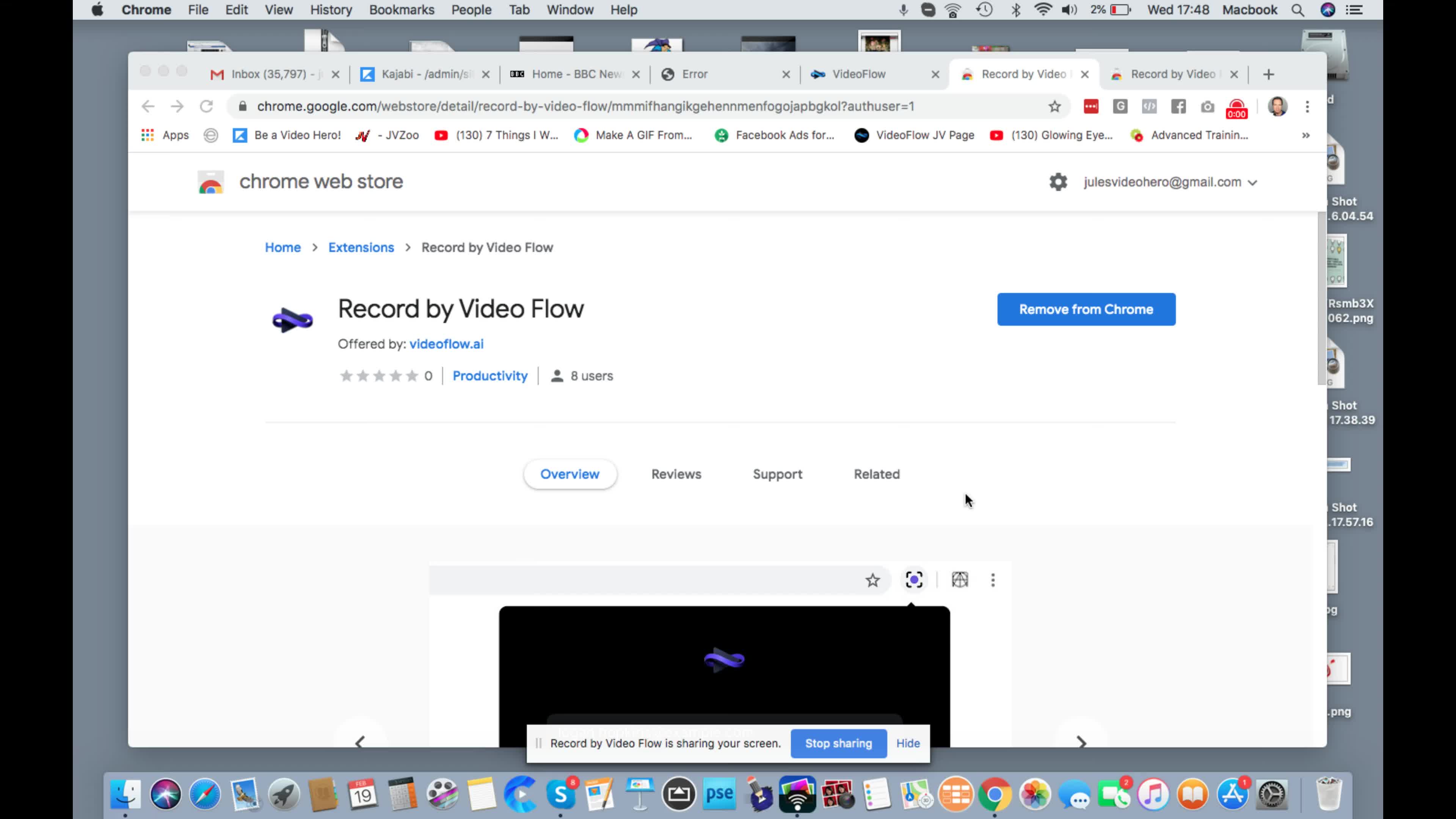Show more bookmarks with the double chevron

(x=1305, y=135)
